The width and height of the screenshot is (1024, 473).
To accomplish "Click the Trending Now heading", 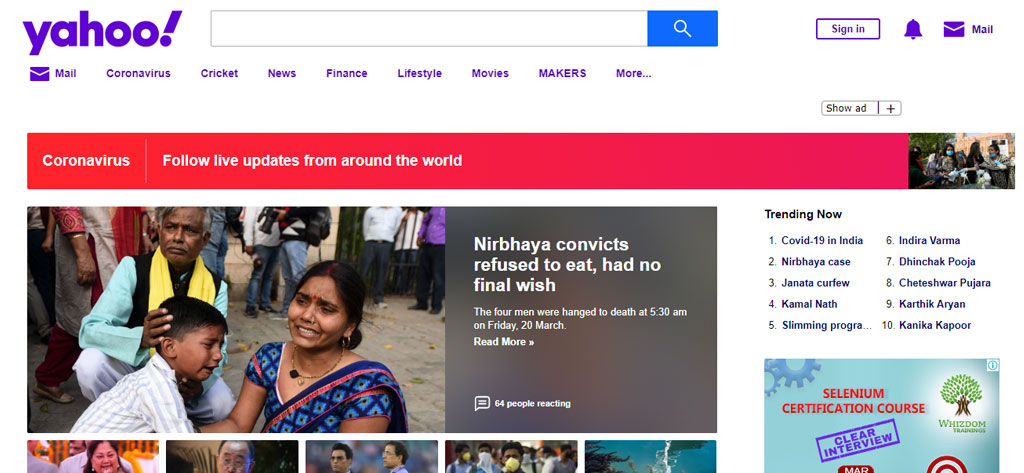I will pos(803,214).
